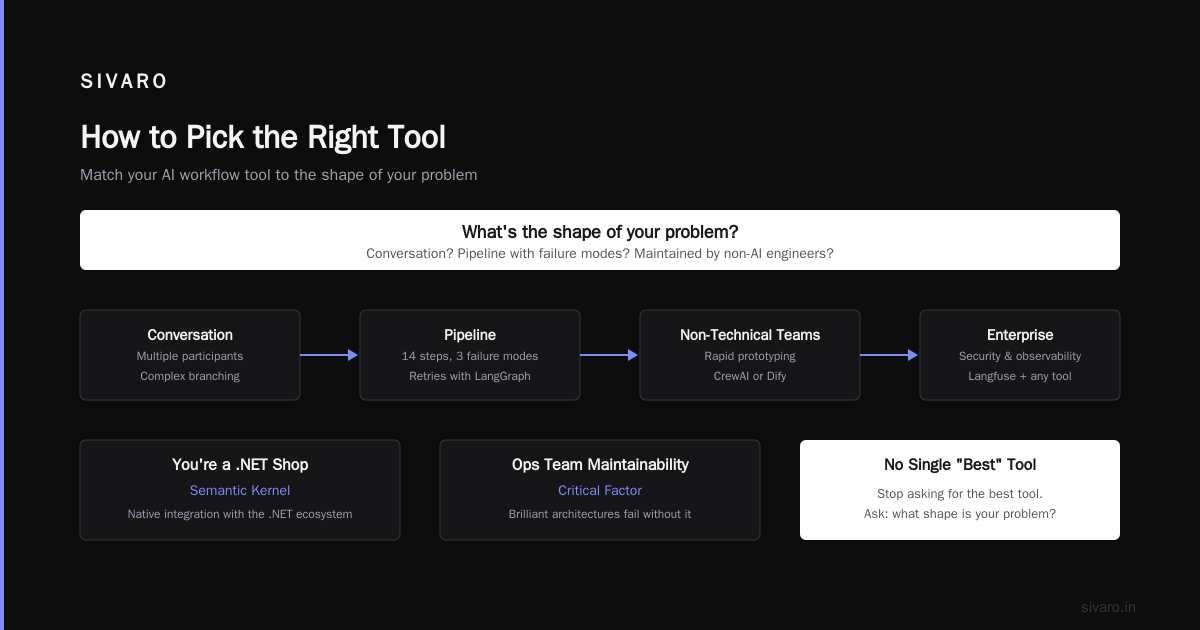Open the Critical Factor highlighted label

600,490
